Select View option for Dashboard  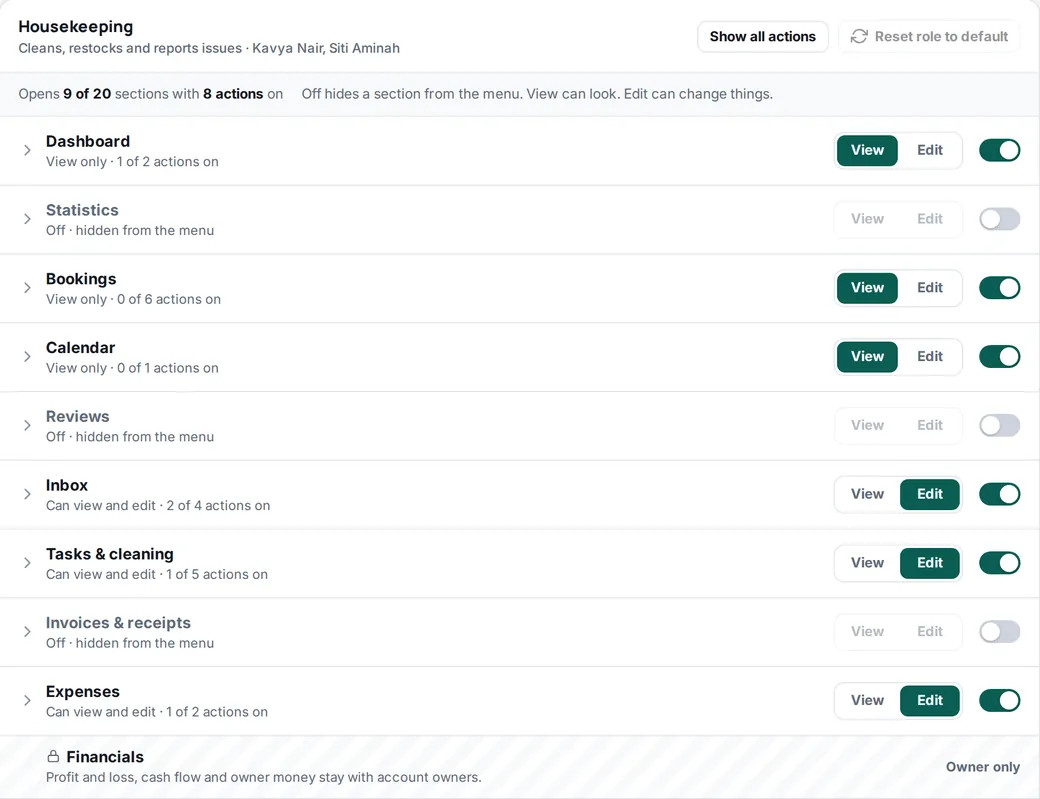click(x=867, y=151)
